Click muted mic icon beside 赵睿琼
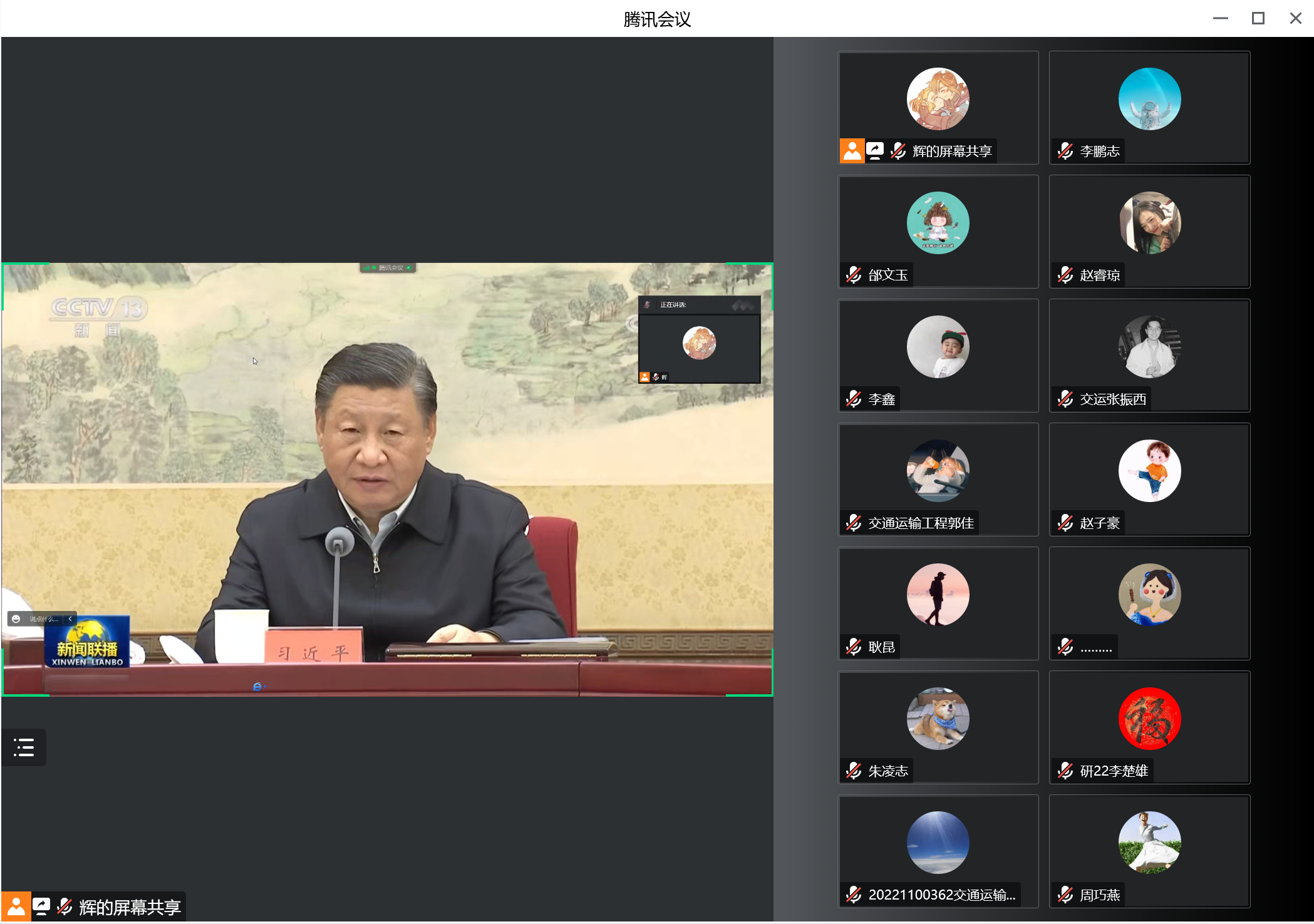Image resolution: width=1314 pixels, height=924 pixels. click(1065, 275)
